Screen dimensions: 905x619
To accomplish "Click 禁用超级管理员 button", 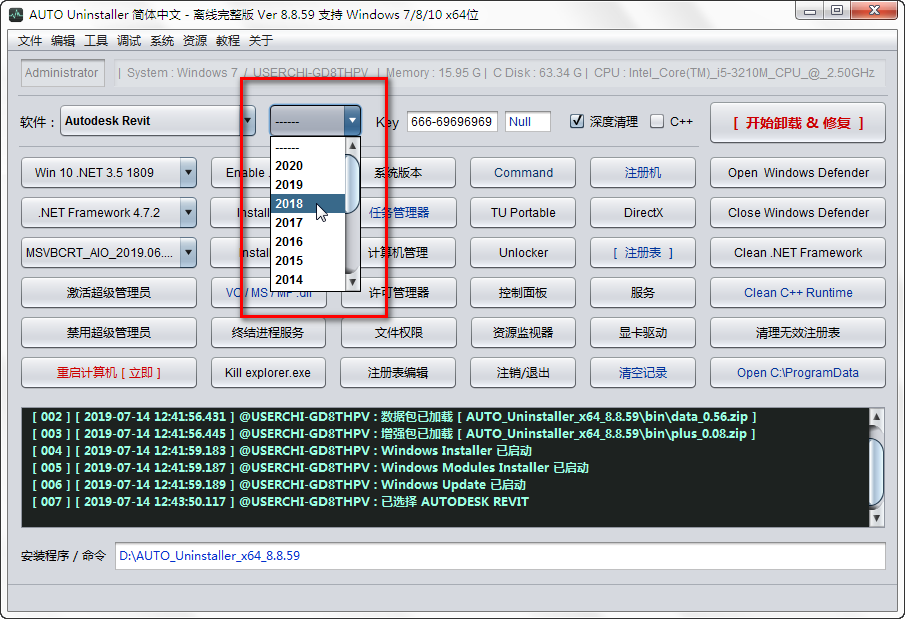I will [x=109, y=333].
